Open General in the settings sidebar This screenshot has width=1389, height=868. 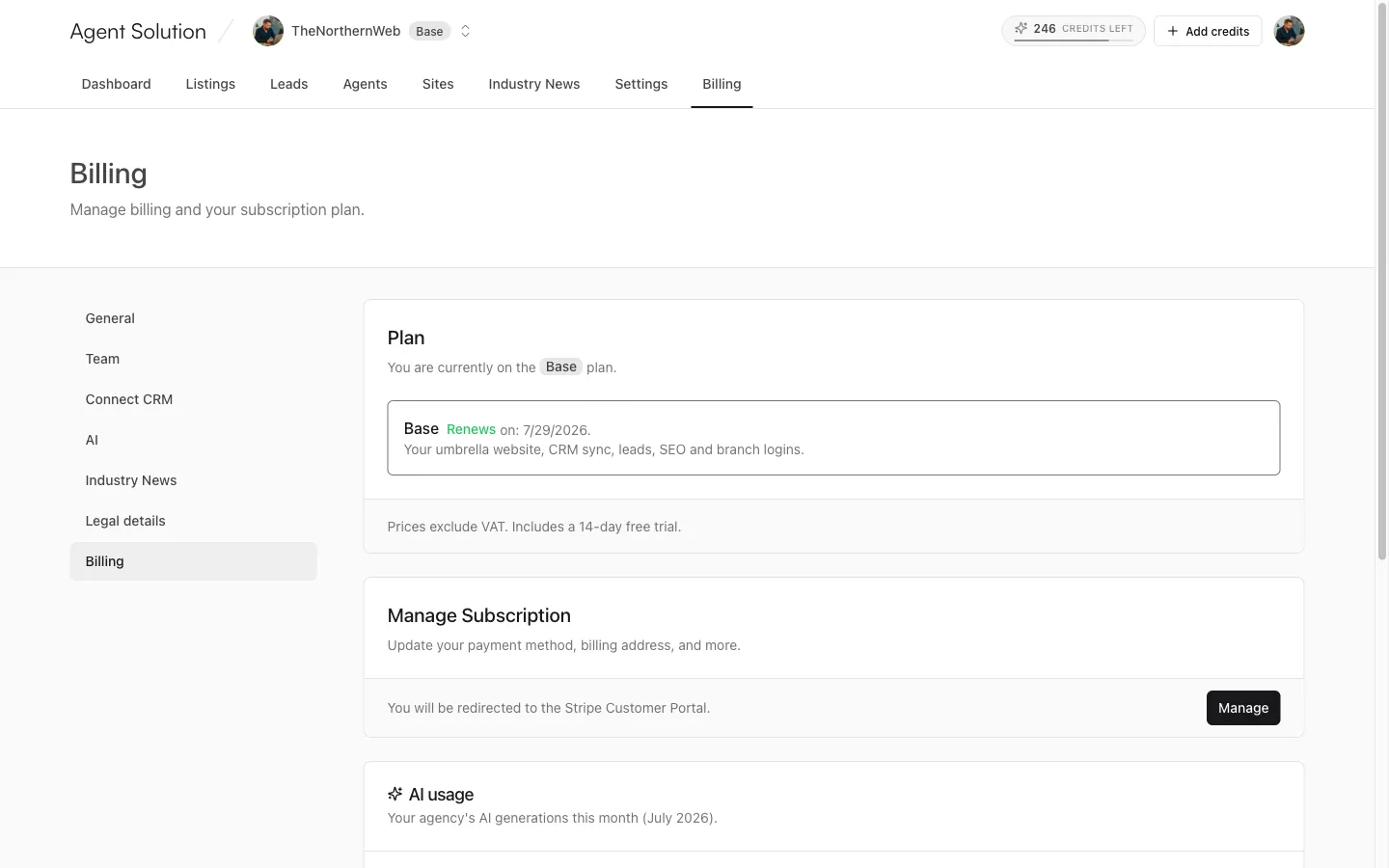(193, 318)
